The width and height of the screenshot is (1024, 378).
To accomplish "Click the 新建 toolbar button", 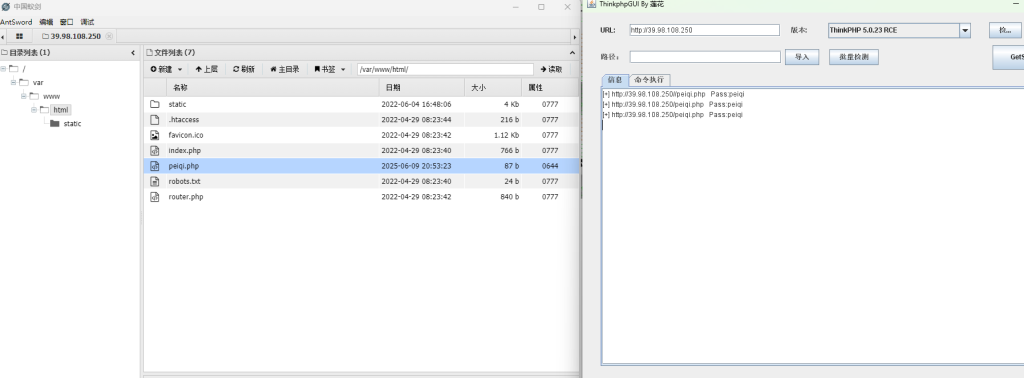I will click(x=161, y=69).
